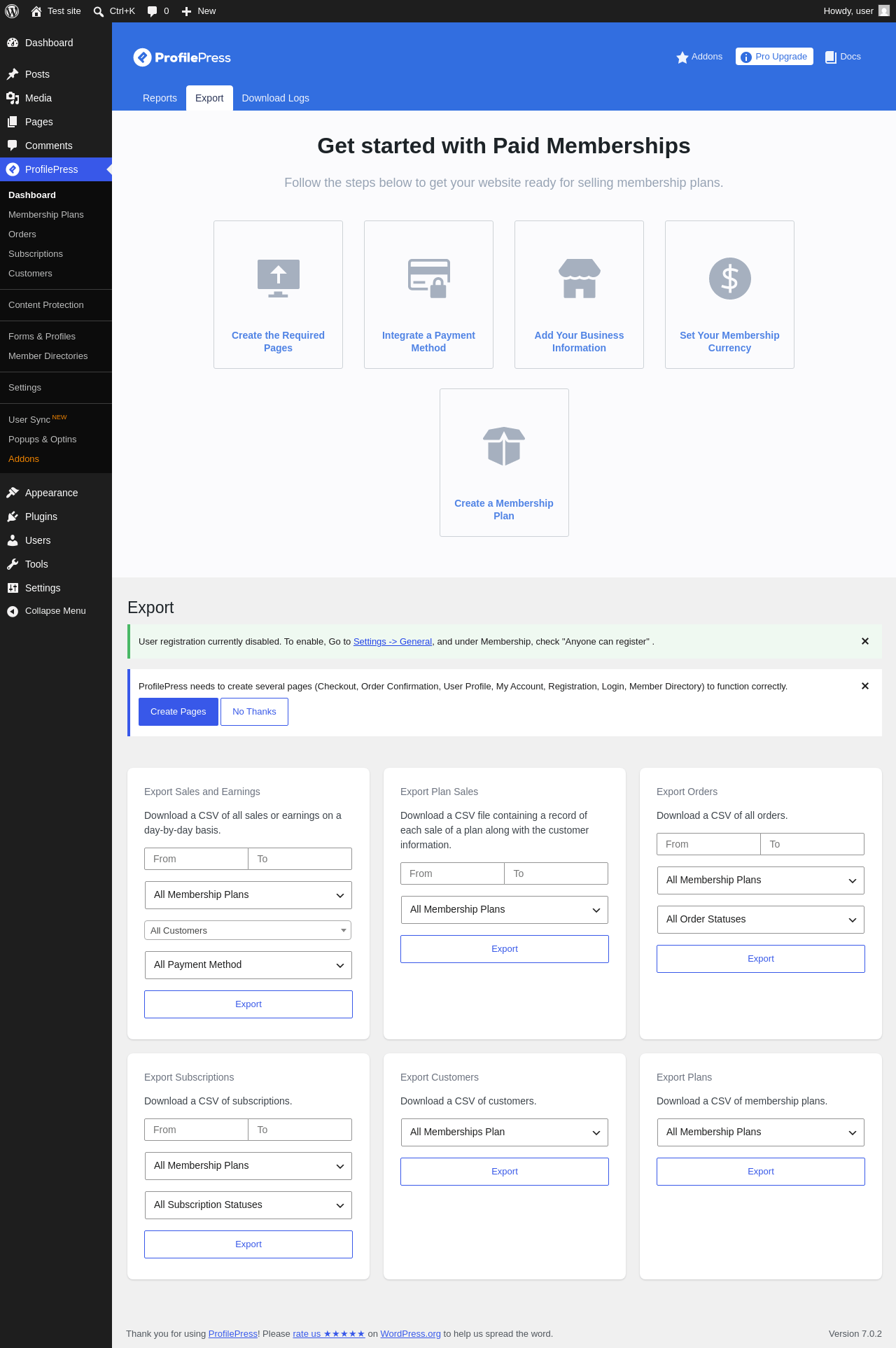Click the plus New icon in admin bar
Viewport: 896px width, 1348px height.
click(186, 11)
